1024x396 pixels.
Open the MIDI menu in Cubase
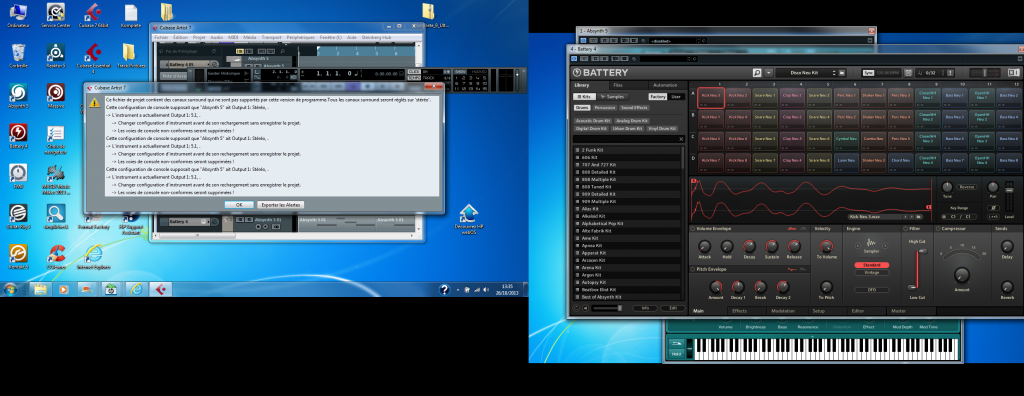click(233, 37)
